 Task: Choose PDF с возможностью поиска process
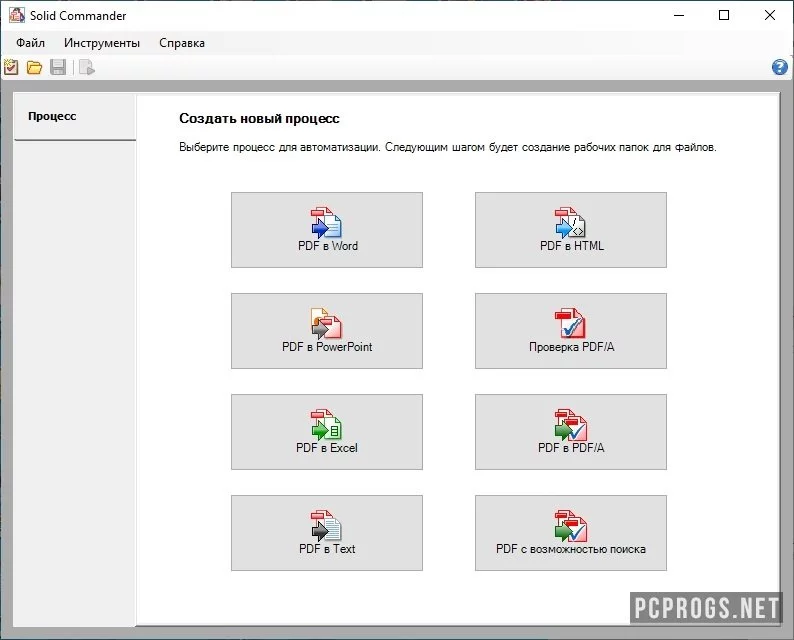pyautogui.click(x=571, y=533)
